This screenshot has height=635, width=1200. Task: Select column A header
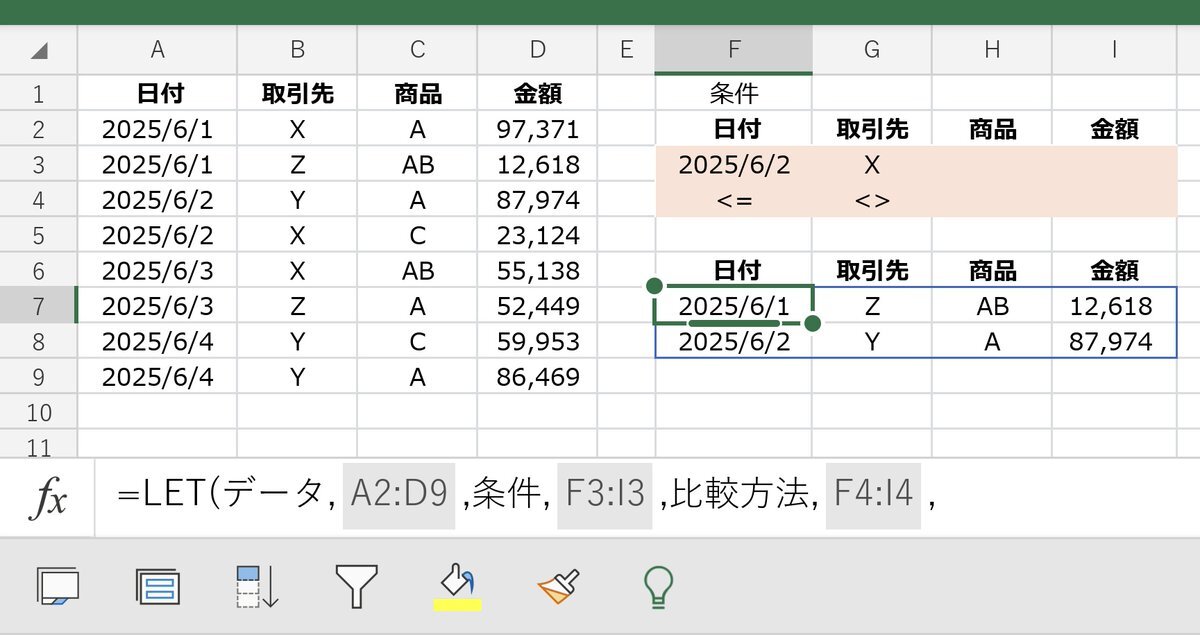click(x=157, y=49)
